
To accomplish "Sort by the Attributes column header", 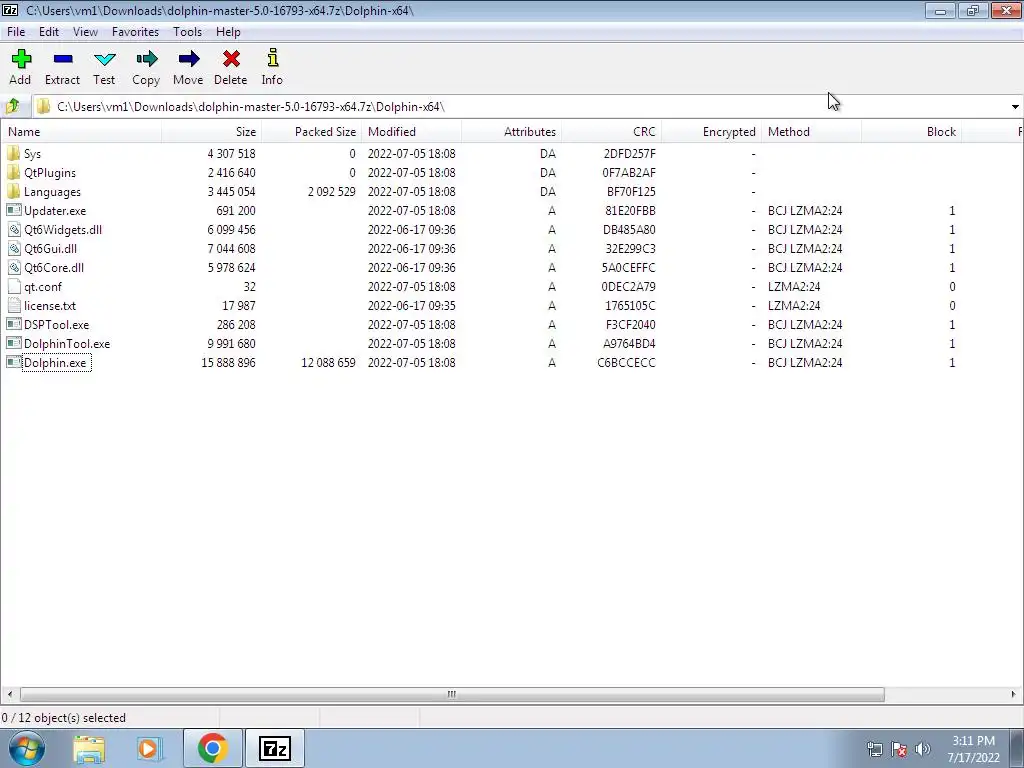I will pos(511,131).
